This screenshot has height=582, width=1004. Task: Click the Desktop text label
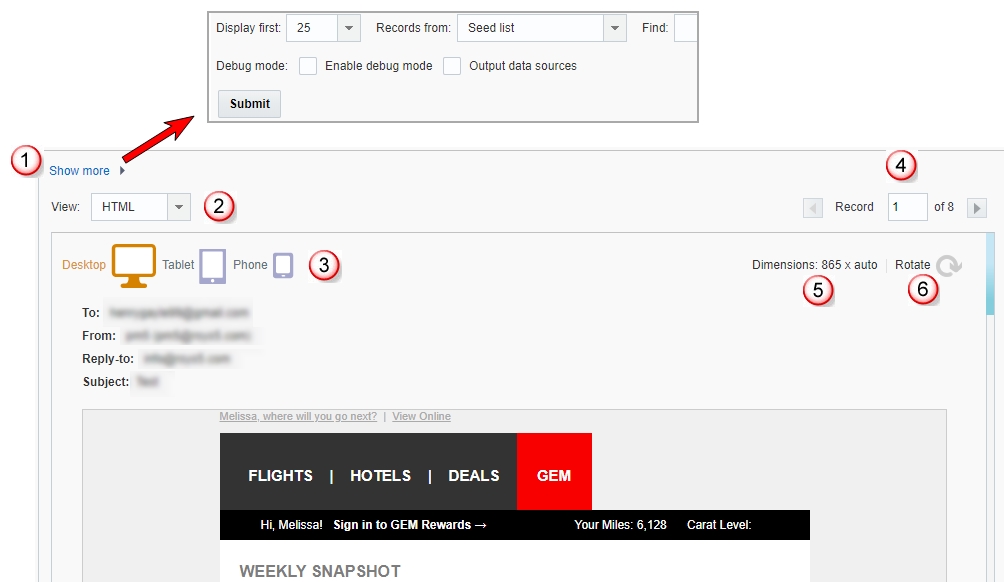[84, 265]
